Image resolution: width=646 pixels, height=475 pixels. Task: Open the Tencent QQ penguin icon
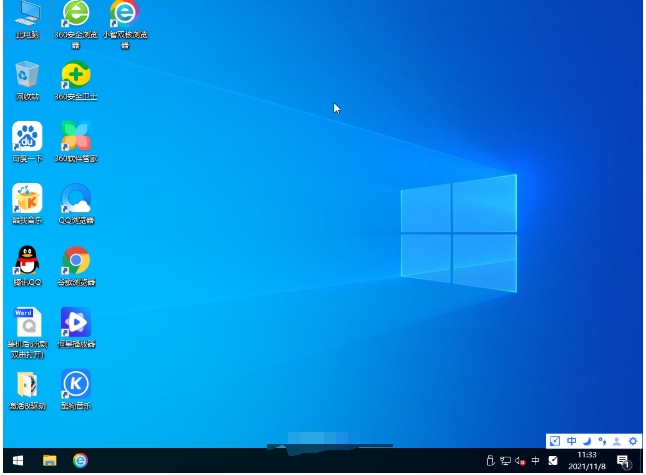(27, 260)
